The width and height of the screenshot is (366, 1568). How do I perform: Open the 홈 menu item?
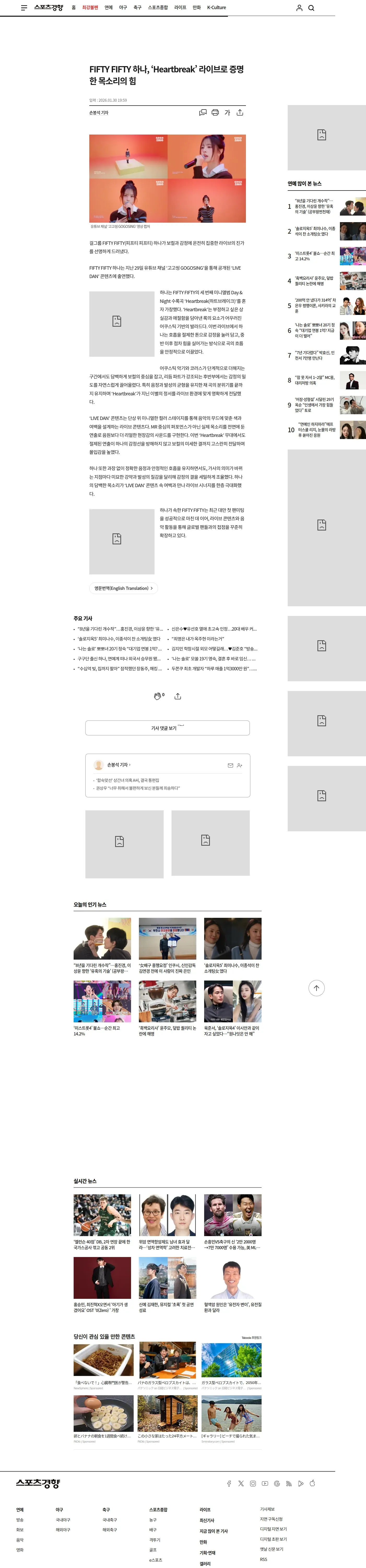pyautogui.click(x=74, y=8)
